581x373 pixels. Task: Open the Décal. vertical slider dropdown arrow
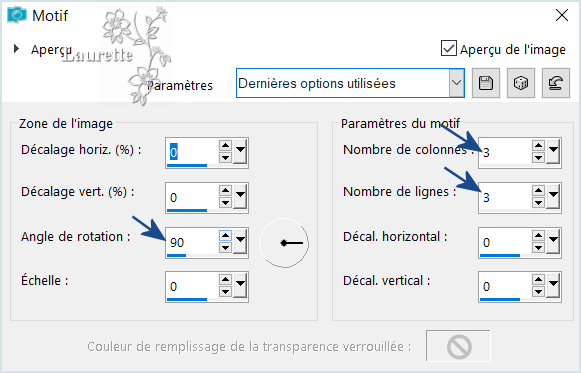(553, 285)
